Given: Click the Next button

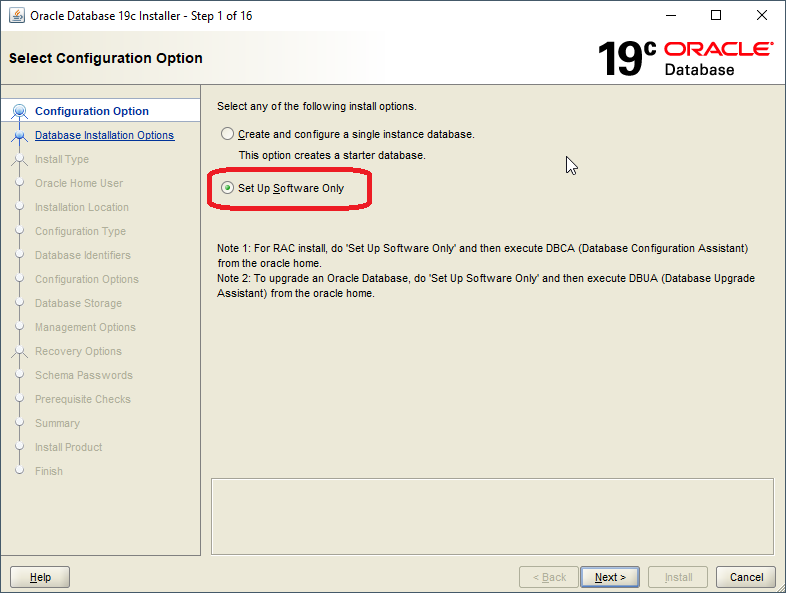Looking at the screenshot, I should [x=610, y=577].
